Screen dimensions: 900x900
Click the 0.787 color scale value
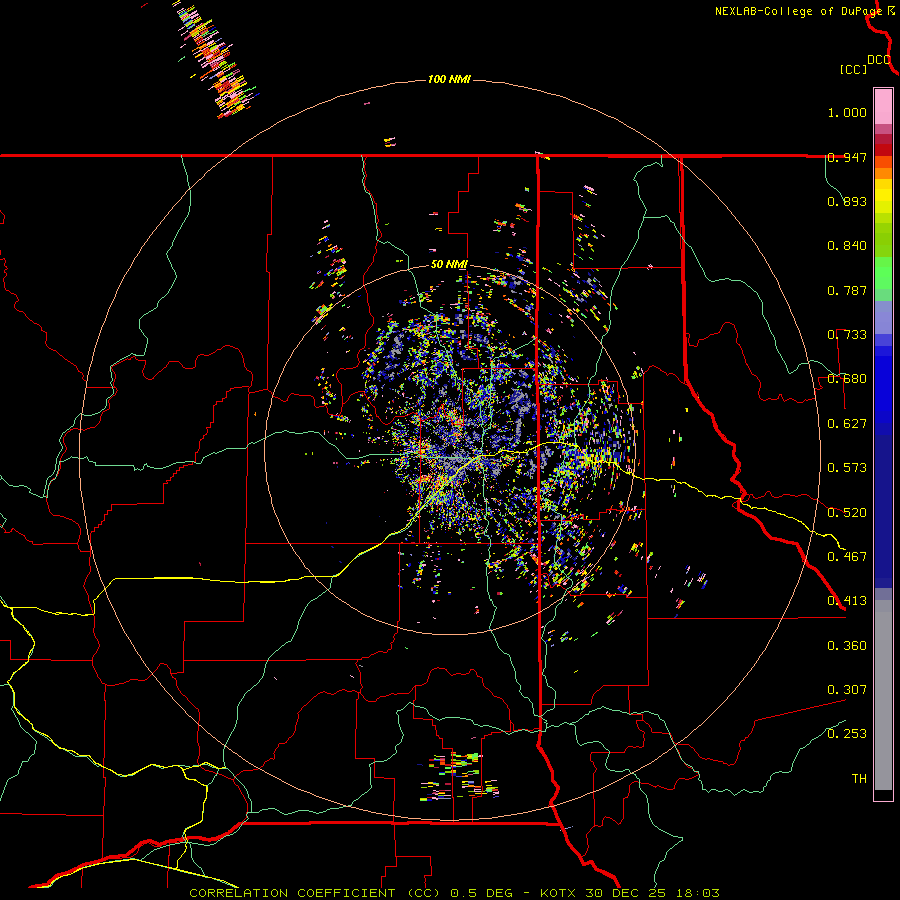(847, 290)
